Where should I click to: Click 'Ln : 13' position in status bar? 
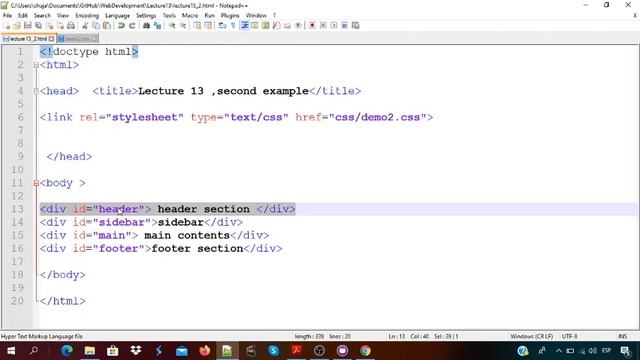pyautogui.click(x=396, y=337)
